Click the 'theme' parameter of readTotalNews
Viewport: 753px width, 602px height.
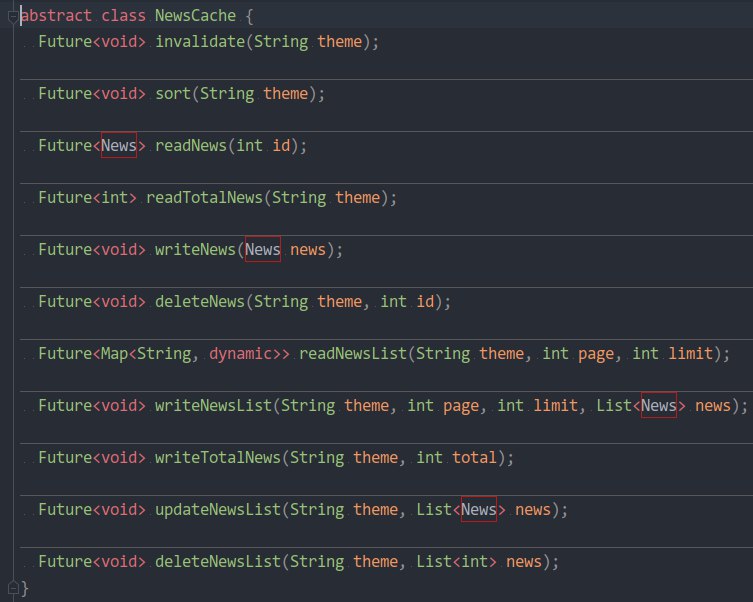click(357, 197)
